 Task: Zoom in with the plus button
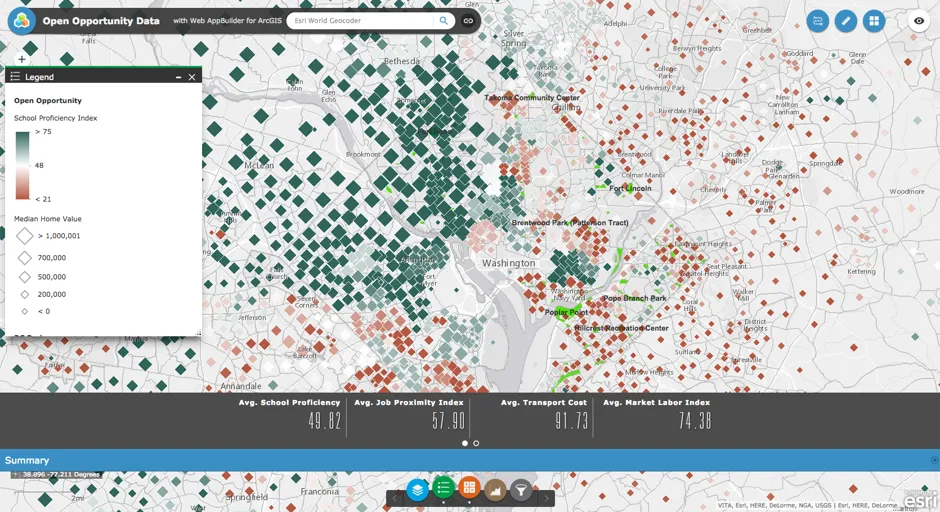pyautogui.click(x=22, y=59)
